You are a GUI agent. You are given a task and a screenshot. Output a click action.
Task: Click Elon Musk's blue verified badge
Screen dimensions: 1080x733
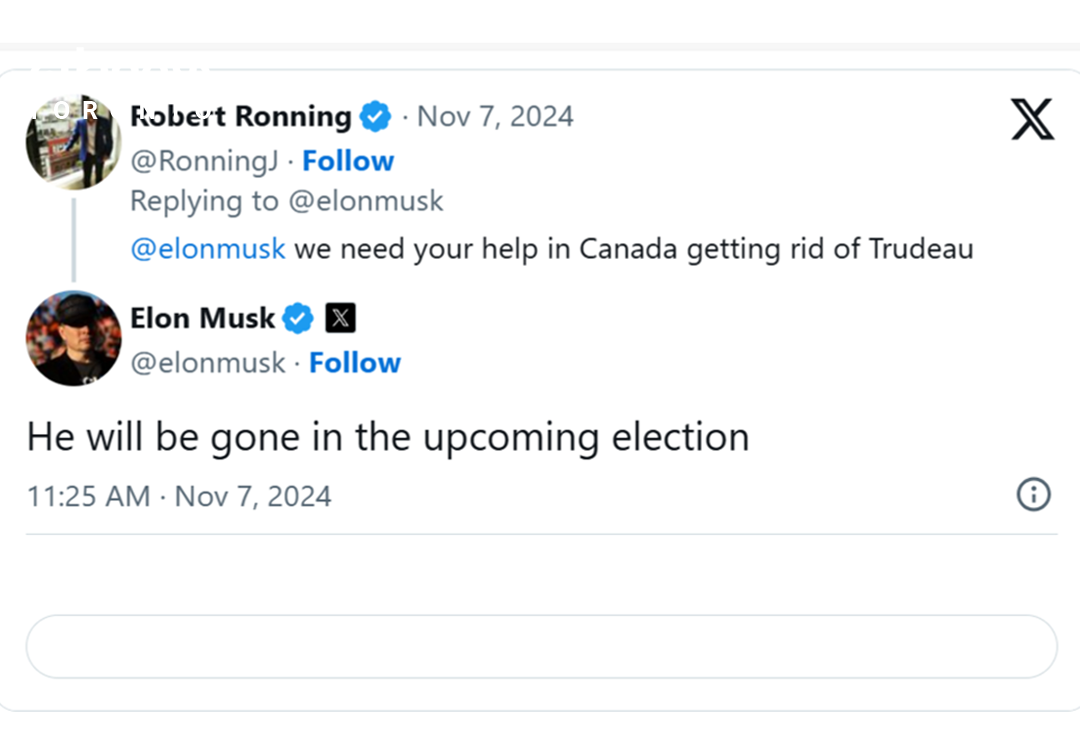tap(298, 319)
